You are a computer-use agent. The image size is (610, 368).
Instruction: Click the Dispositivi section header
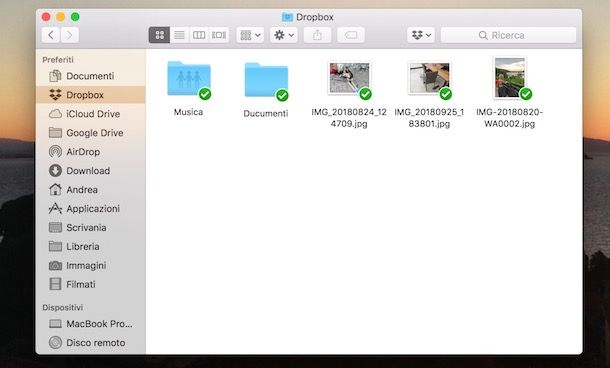click(x=63, y=307)
